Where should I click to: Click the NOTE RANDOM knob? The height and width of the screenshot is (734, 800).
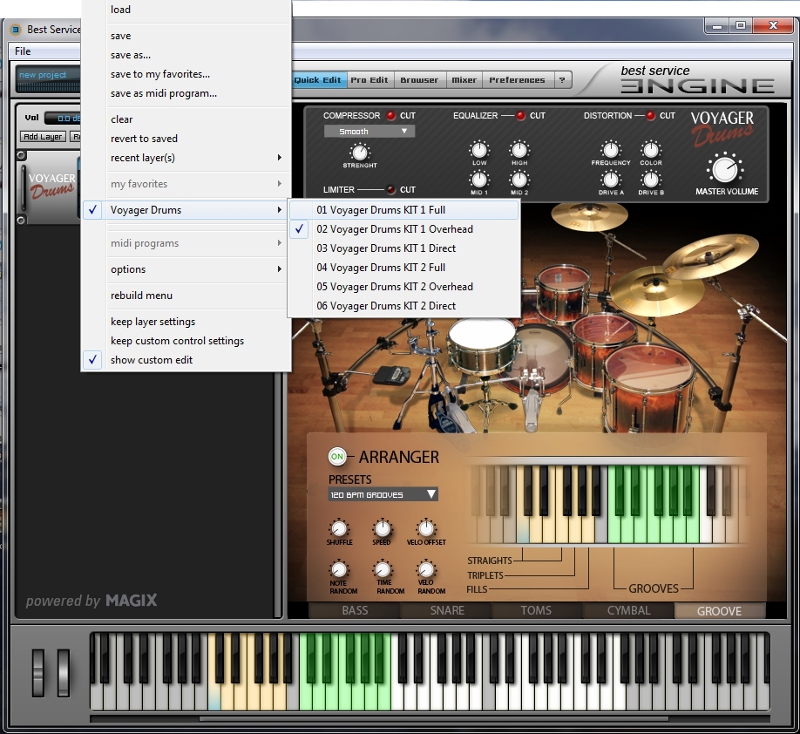pos(339,569)
